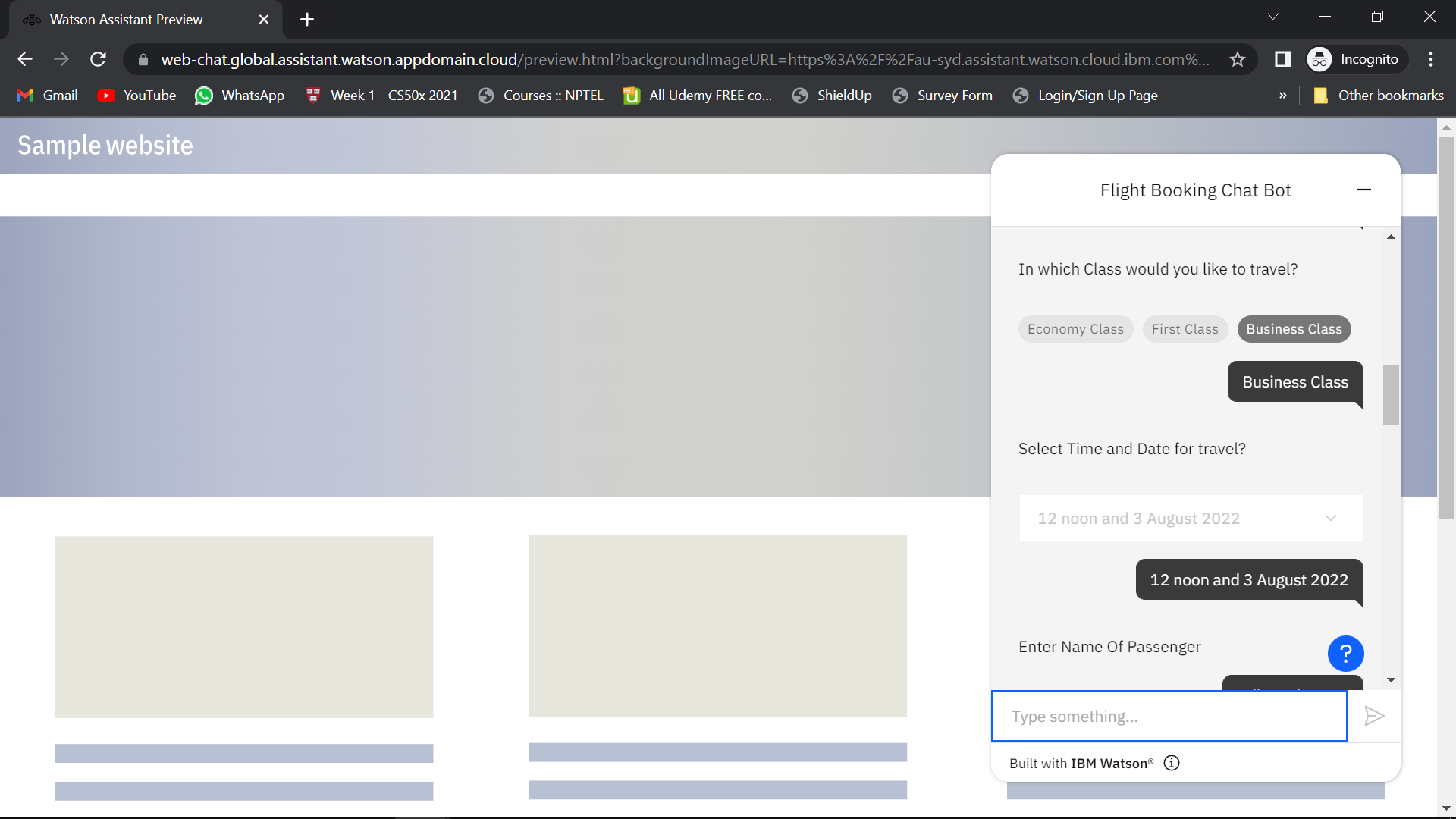Select the First Class option chip
This screenshot has height=819, width=1456.
[1185, 329]
